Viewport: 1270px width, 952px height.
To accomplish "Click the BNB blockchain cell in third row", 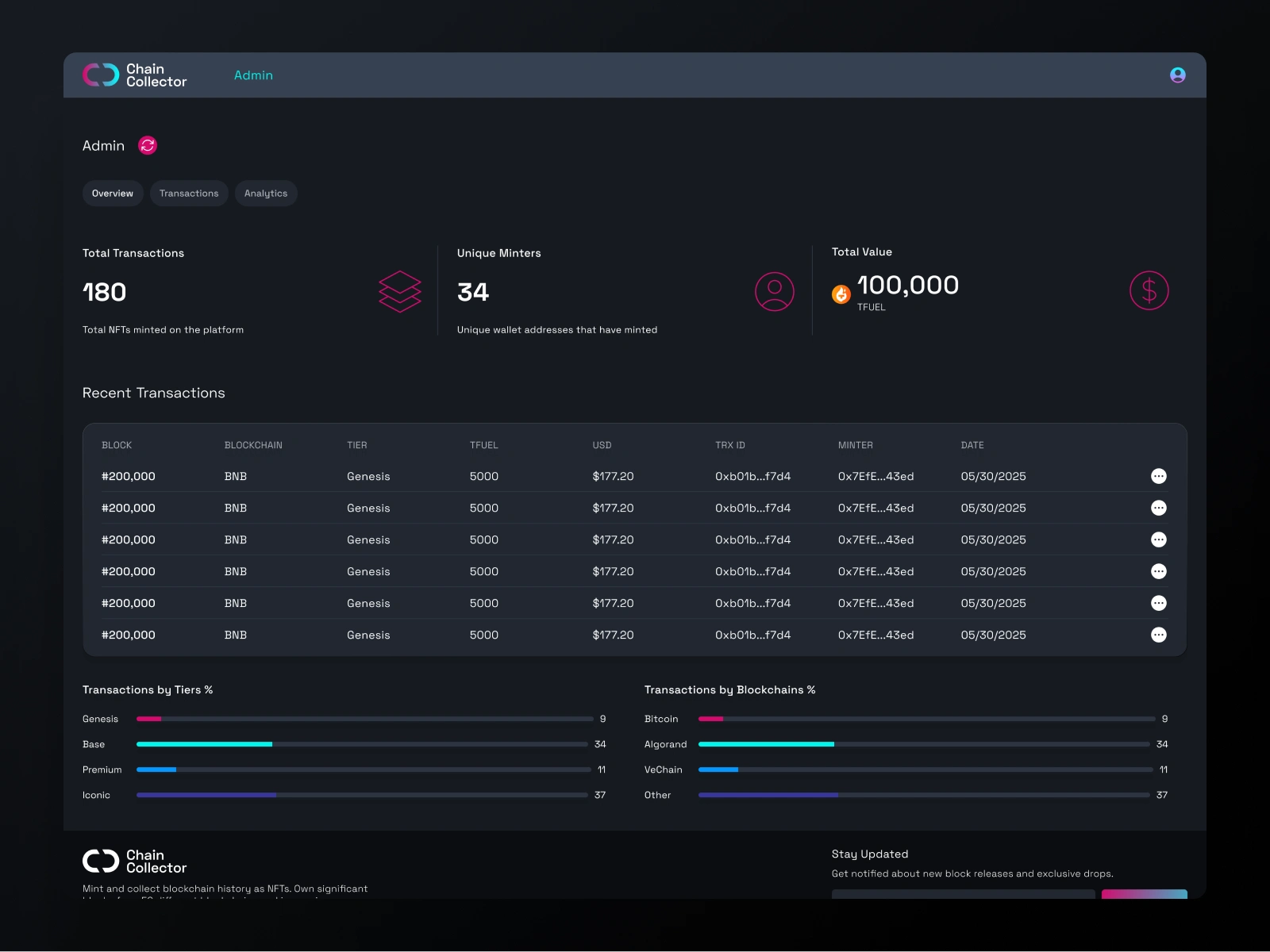I will tap(236, 539).
